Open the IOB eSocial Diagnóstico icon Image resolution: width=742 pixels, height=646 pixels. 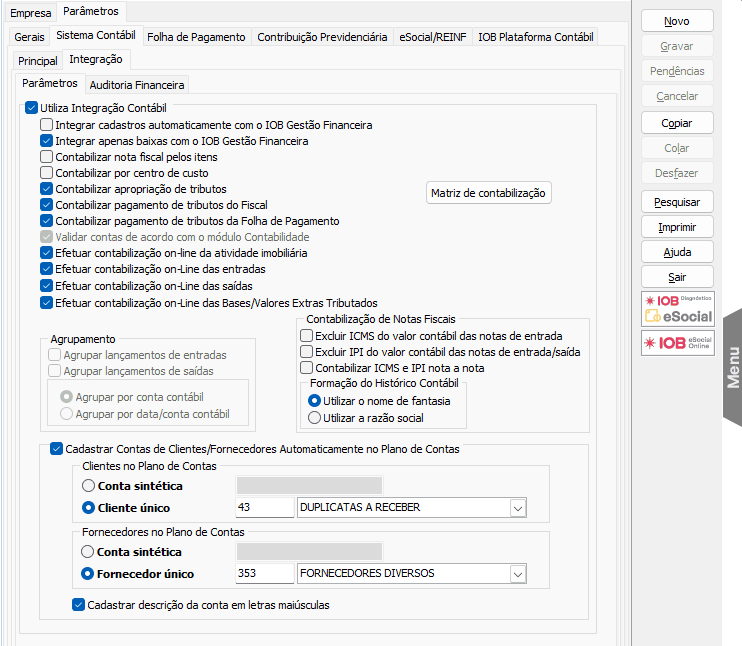click(677, 308)
